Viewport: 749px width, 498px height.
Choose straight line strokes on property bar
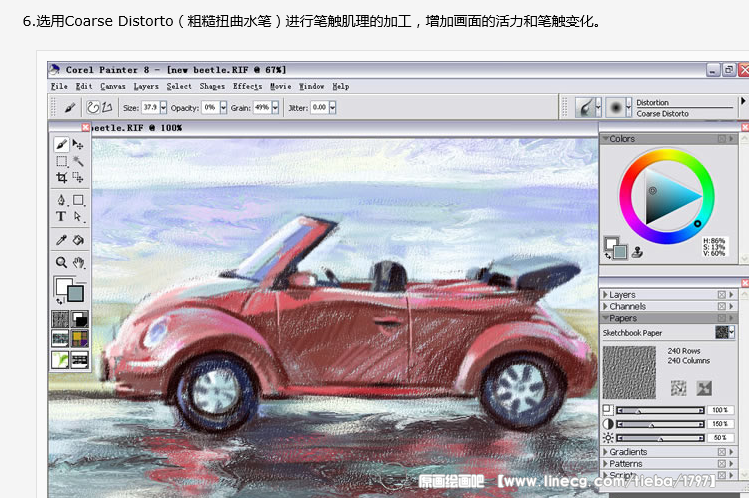coord(107,107)
